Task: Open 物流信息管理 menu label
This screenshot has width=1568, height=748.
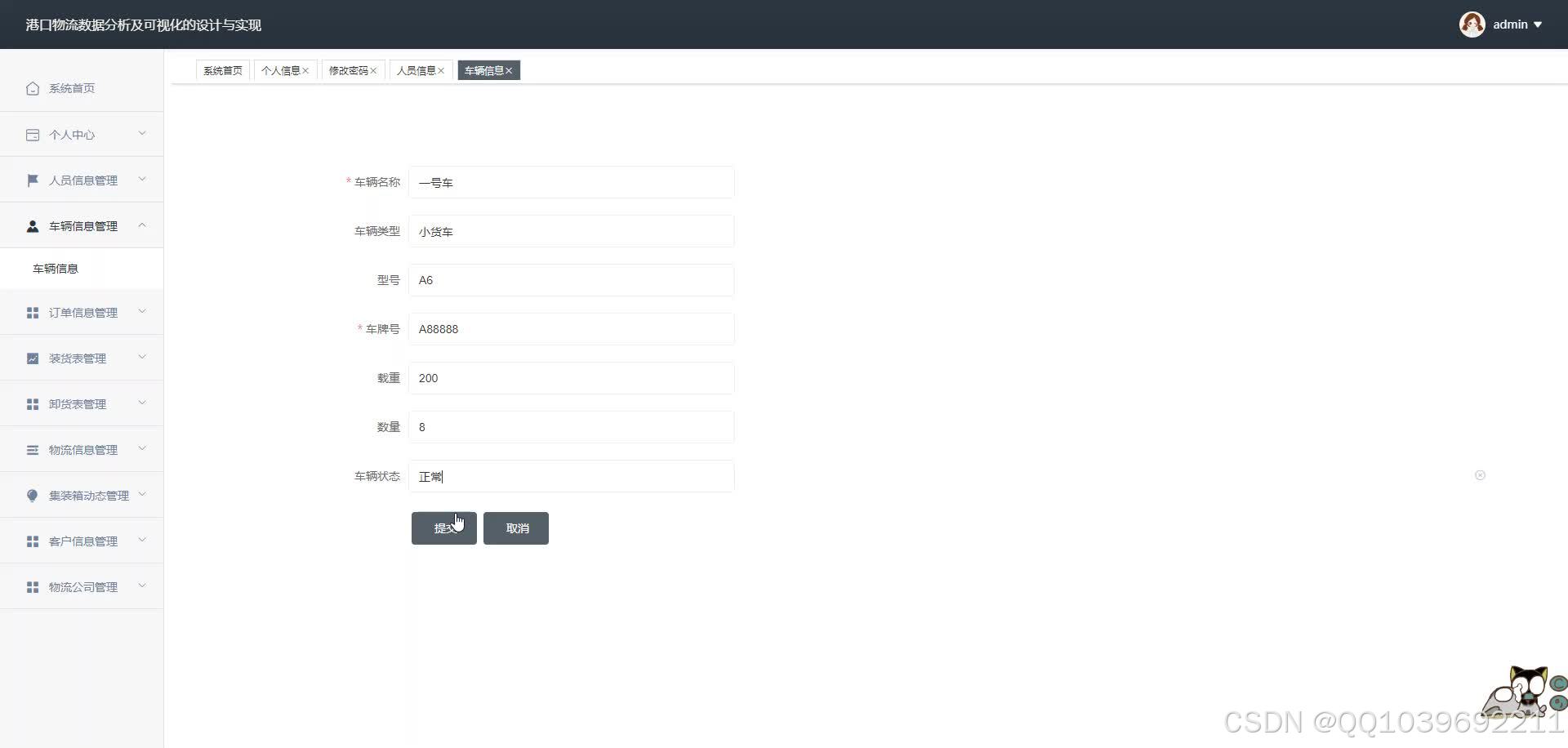Action: (83, 450)
